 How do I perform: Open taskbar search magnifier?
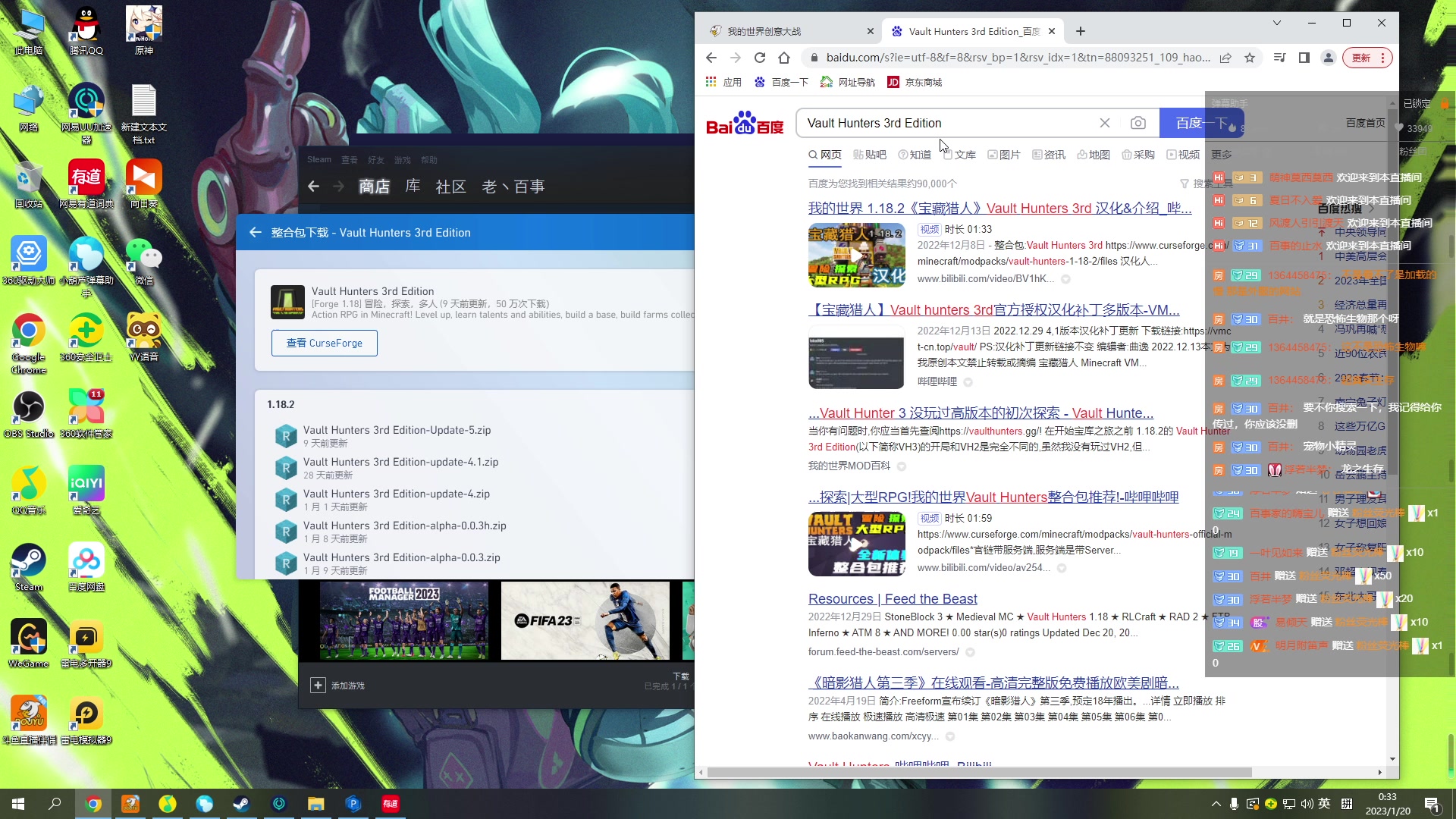(55, 804)
